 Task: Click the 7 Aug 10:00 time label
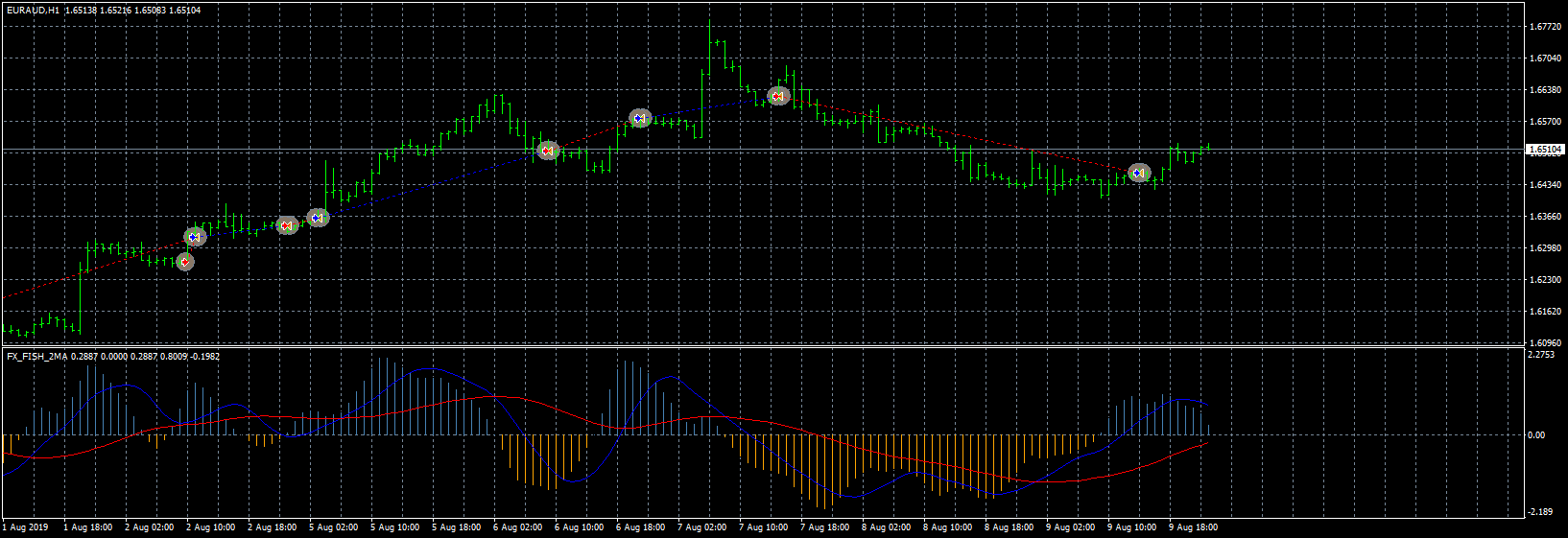(764, 527)
